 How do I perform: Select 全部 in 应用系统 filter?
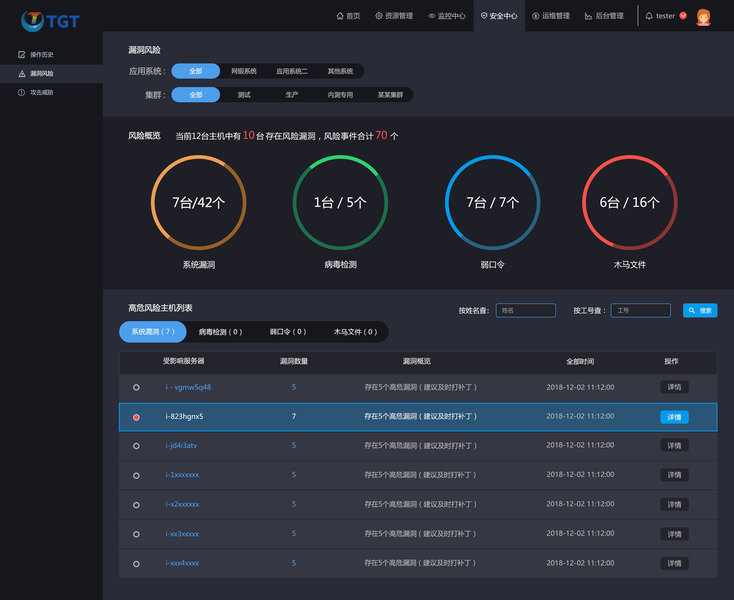click(196, 71)
